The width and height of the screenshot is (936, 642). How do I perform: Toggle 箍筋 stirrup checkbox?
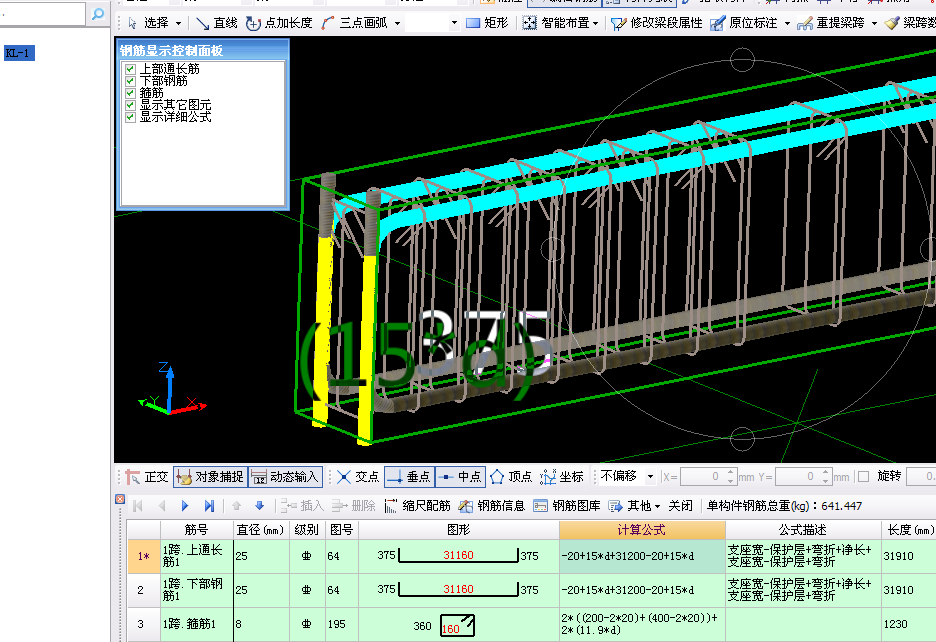click(x=130, y=93)
